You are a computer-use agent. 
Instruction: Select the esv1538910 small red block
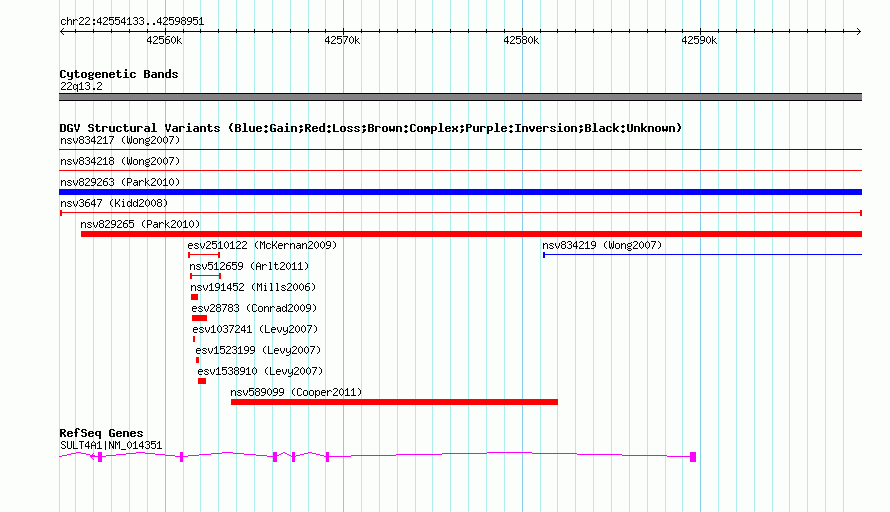tap(202, 381)
